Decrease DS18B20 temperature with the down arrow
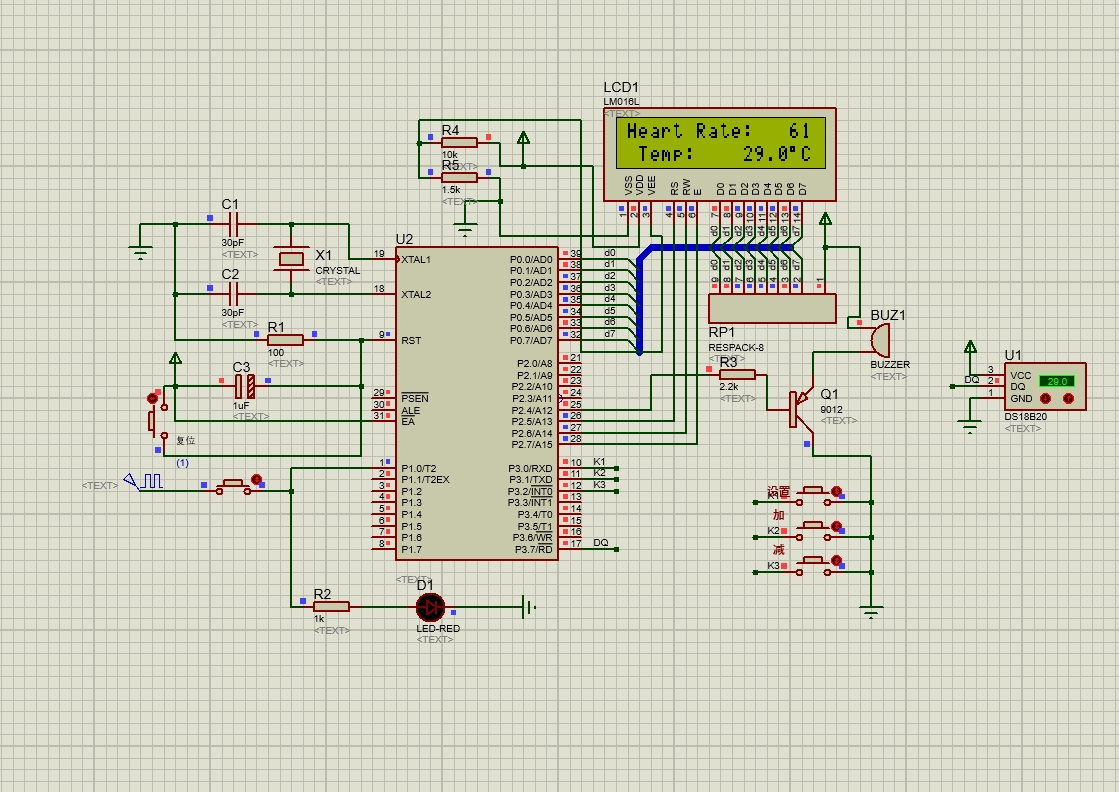Screen dimensions: 1119x792 point(1045,399)
